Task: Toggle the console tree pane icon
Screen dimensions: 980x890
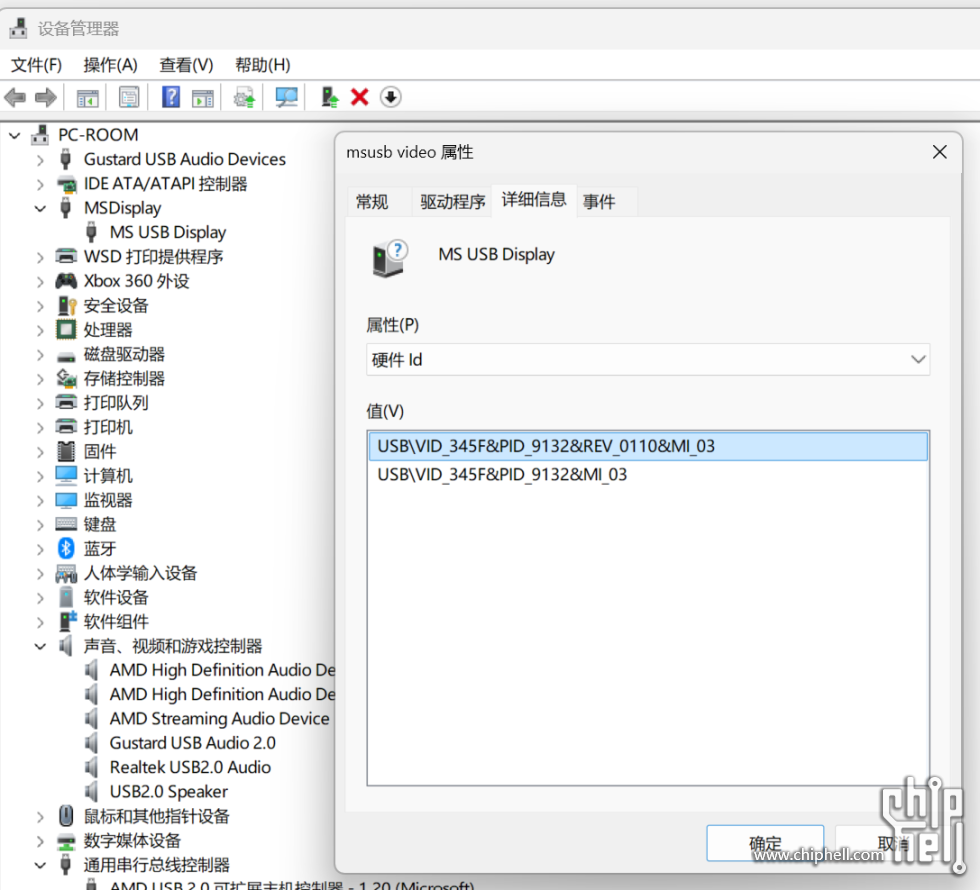Action: (88, 98)
